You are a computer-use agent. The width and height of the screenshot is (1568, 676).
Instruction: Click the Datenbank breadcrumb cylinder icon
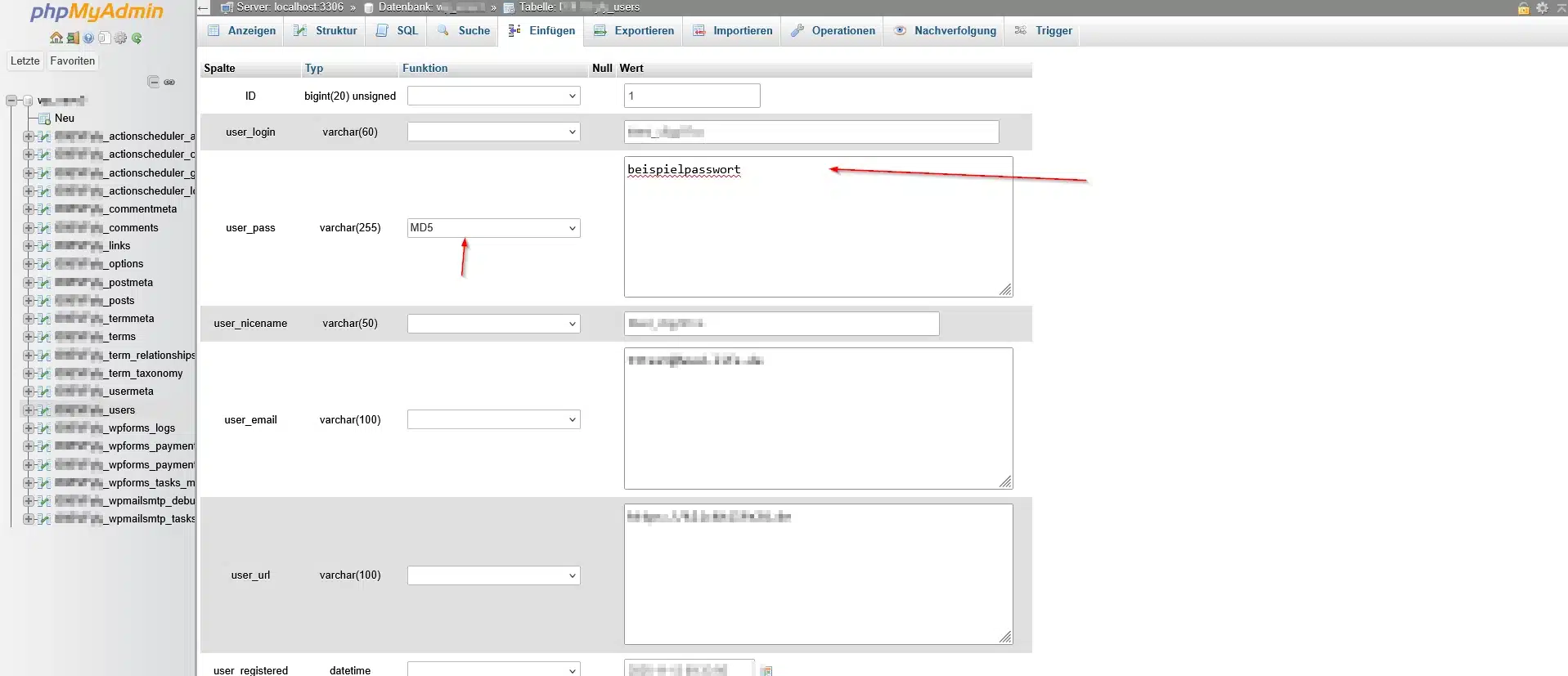click(369, 7)
